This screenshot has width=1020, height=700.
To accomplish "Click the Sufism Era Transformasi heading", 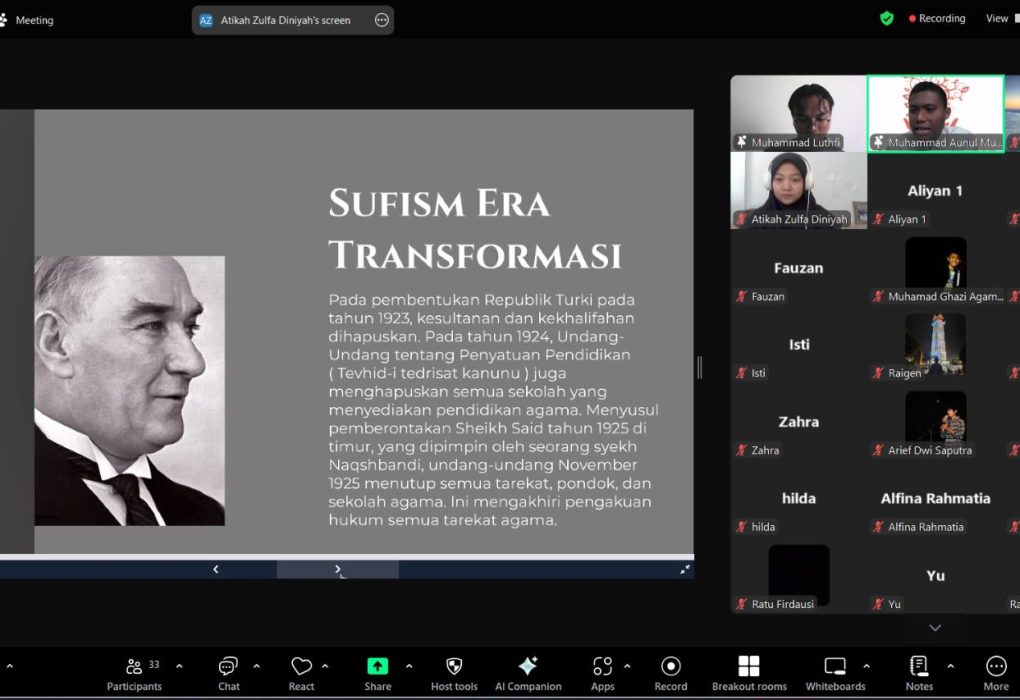I will [x=474, y=228].
